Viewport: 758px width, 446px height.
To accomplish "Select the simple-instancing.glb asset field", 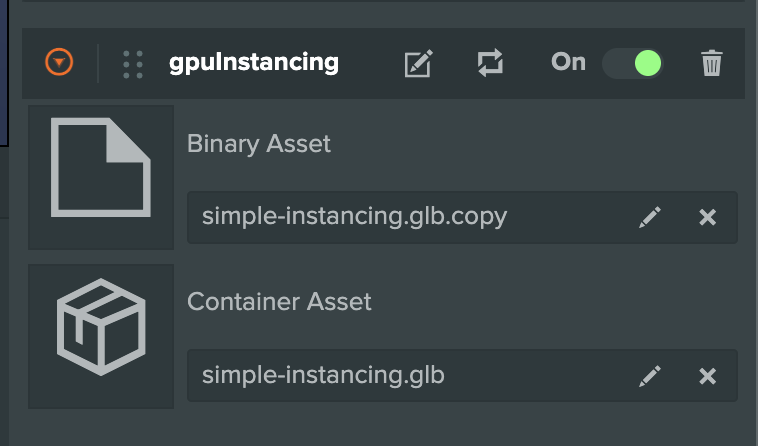I will 400,376.
